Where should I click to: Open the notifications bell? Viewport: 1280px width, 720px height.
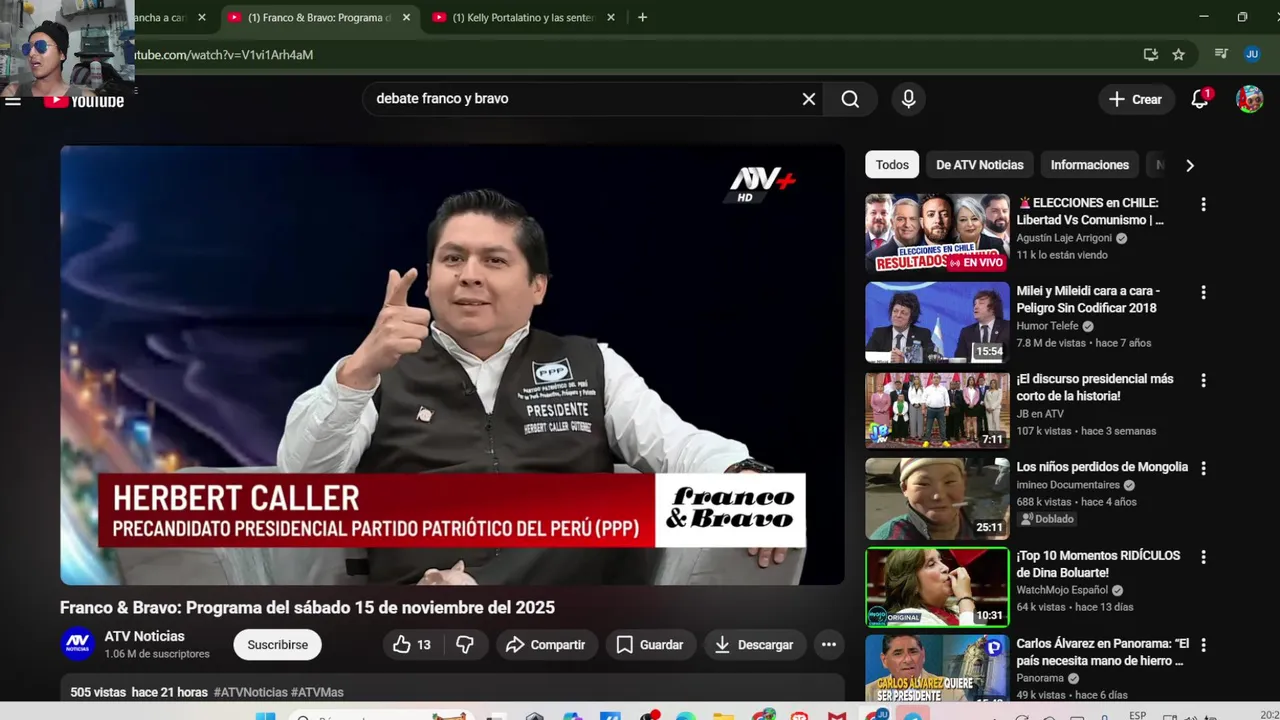click(x=1200, y=99)
